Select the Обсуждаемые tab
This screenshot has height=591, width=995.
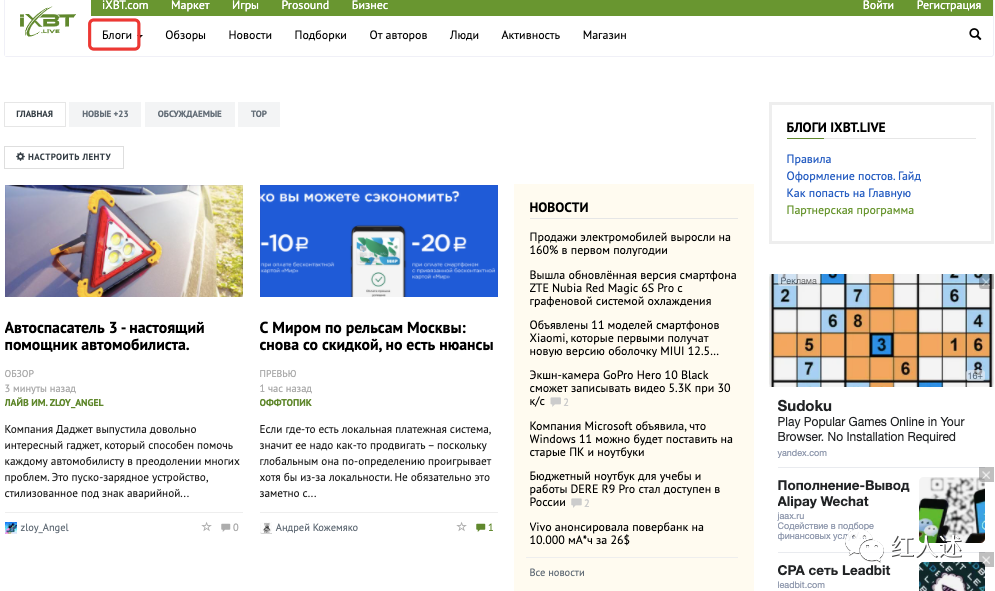(189, 114)
